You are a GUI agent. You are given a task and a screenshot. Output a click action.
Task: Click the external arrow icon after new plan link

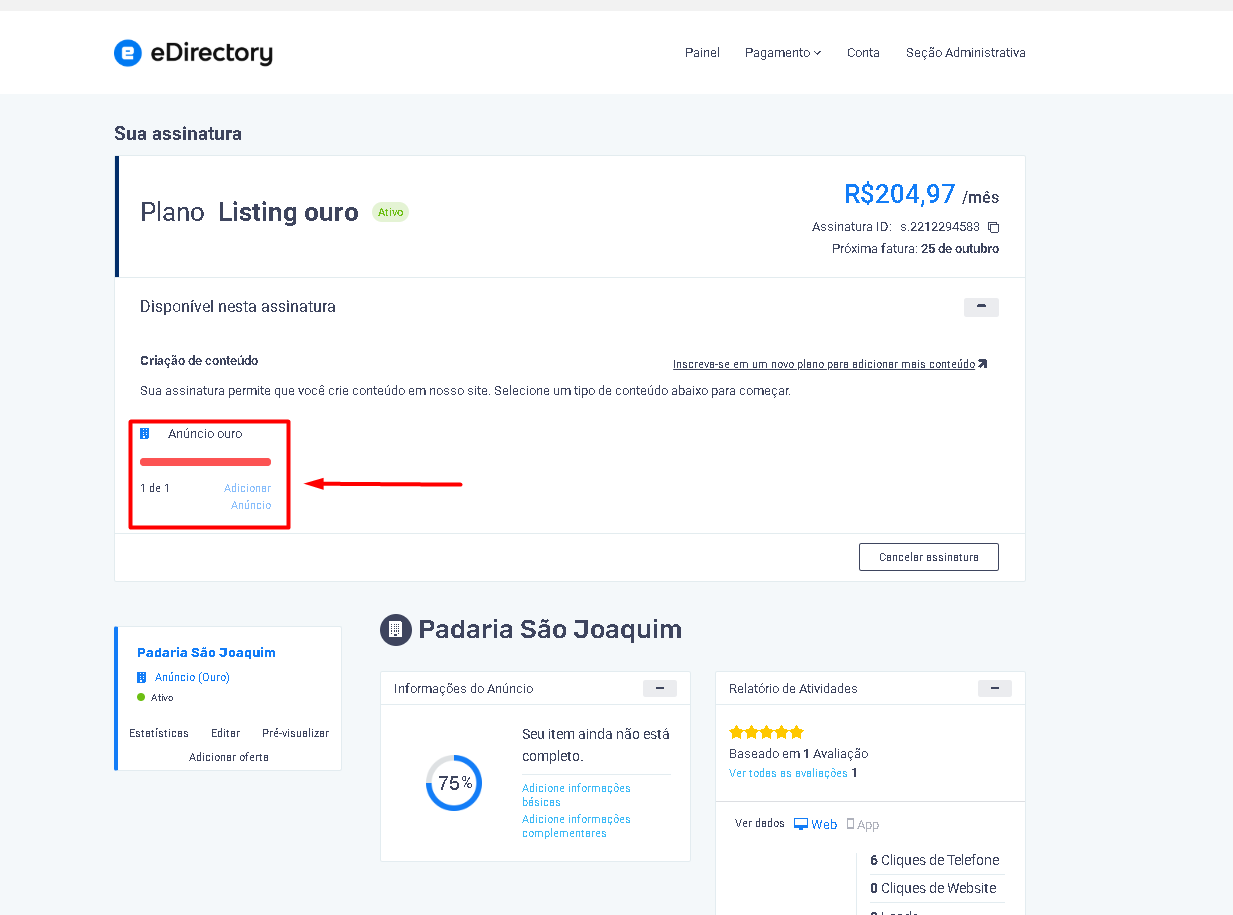pos(982,364)
